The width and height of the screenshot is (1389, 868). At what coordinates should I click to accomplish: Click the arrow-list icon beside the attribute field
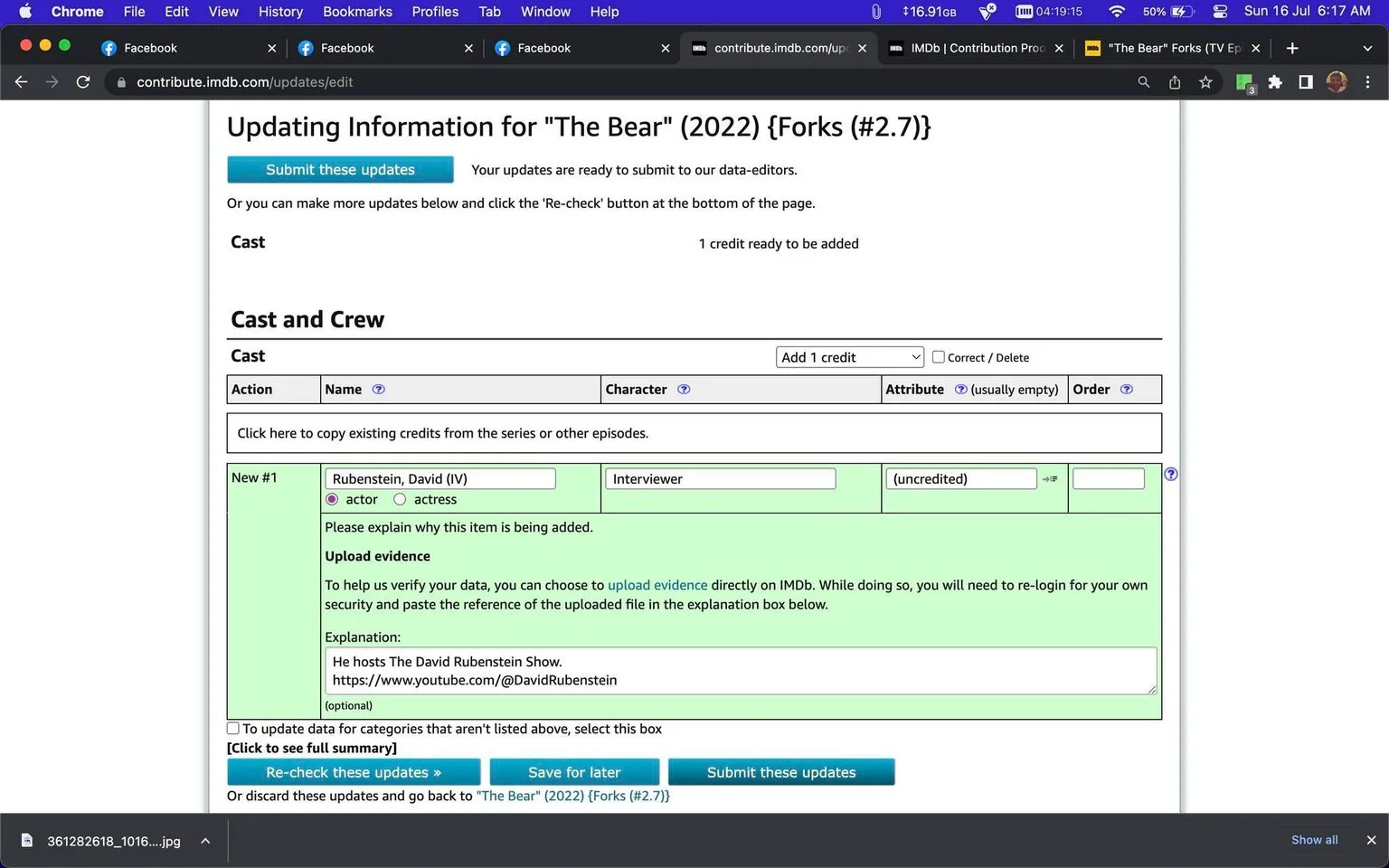coord(1050,478)
